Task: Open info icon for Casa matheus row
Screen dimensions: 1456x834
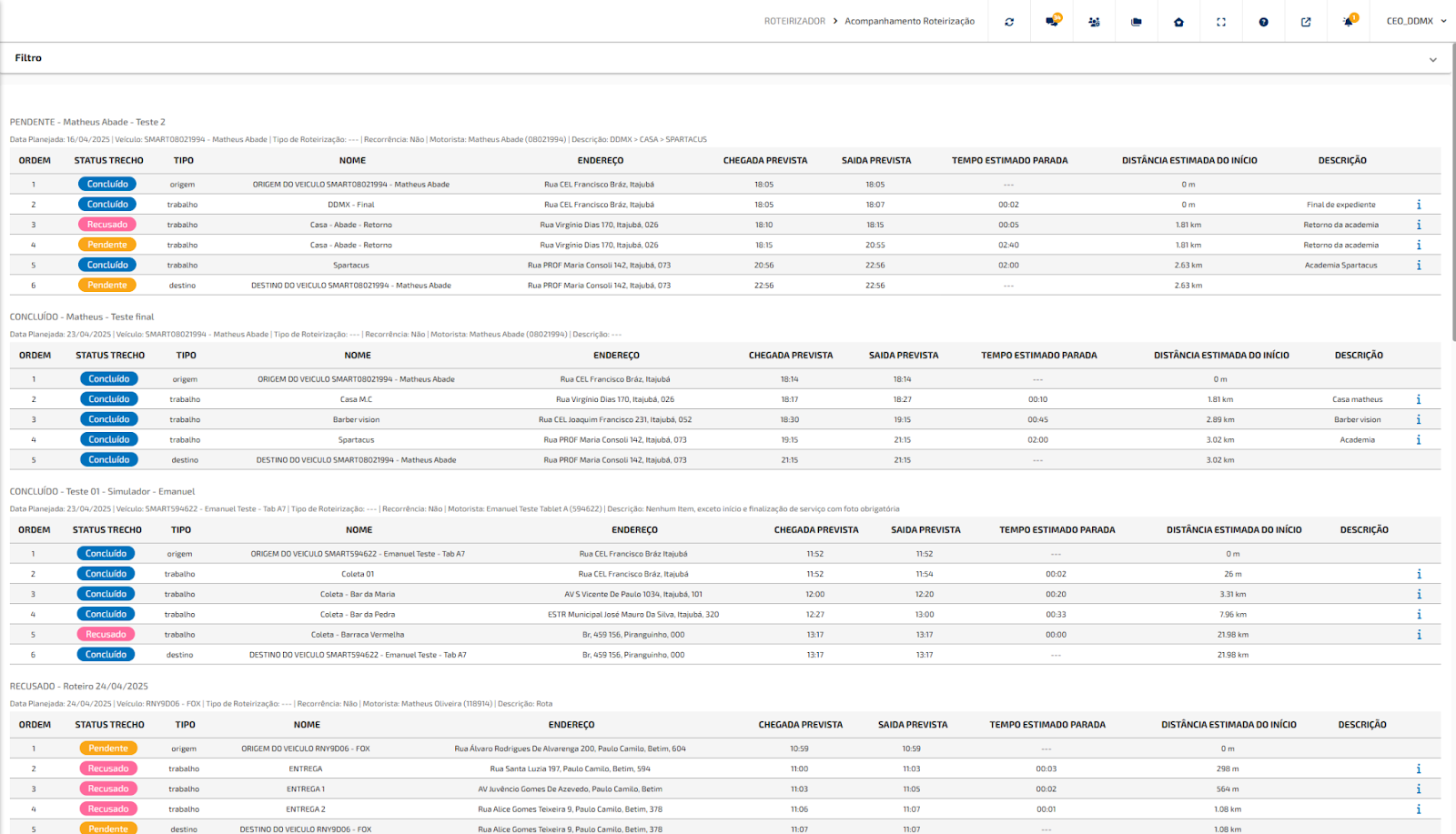Action: [x=1419, y=399]
